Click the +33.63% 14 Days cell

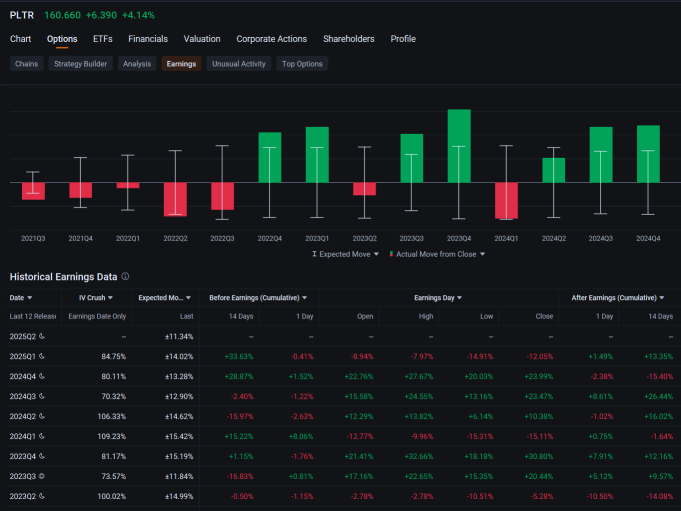tap(239, 356)
